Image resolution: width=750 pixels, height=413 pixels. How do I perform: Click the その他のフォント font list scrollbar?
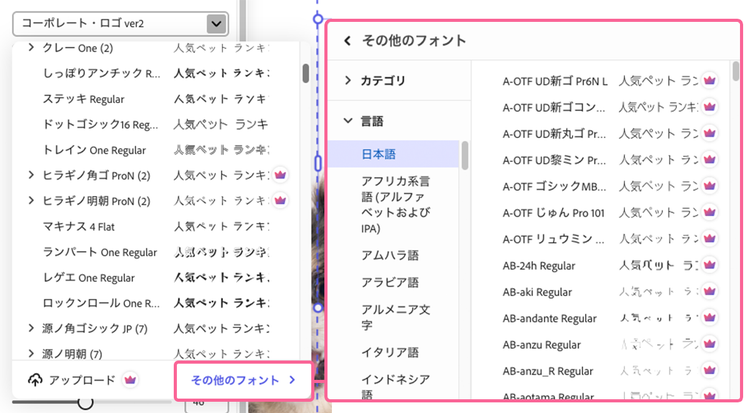coord(736,71)
